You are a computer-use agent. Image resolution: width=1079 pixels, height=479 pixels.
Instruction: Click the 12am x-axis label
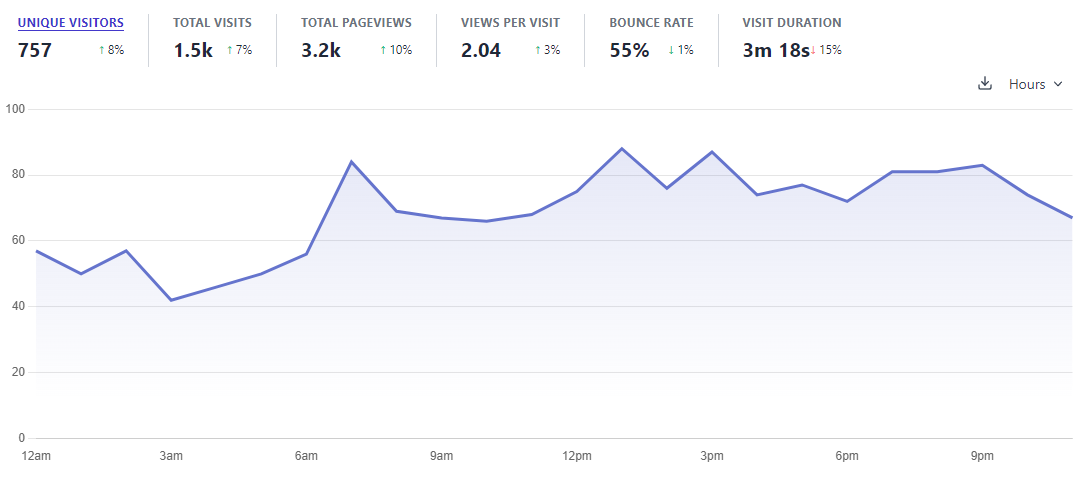[x=36, y=456]
